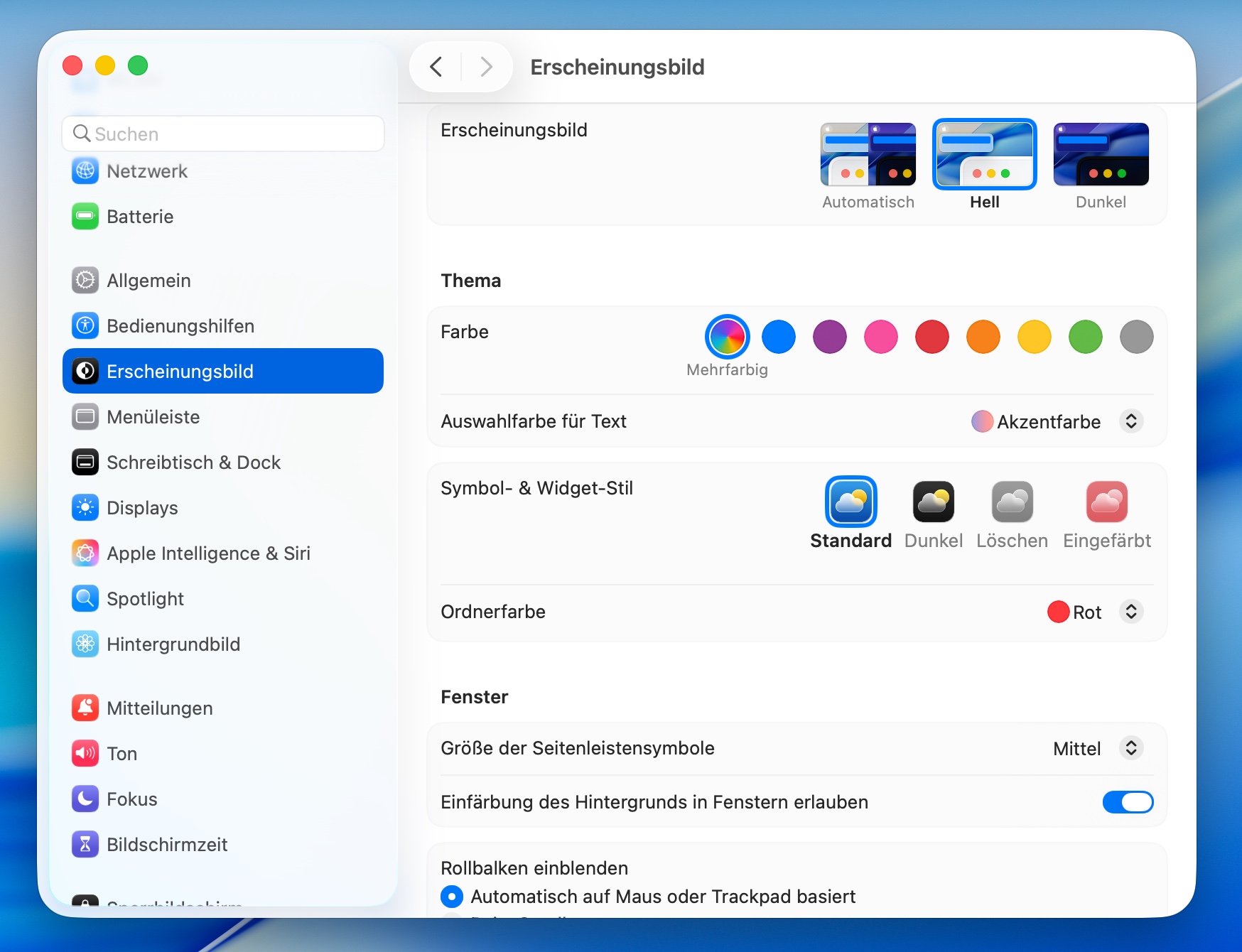This screenshot has width=1242, height=952.
Task: Pick the orange accent color
Action: (983, 337)
